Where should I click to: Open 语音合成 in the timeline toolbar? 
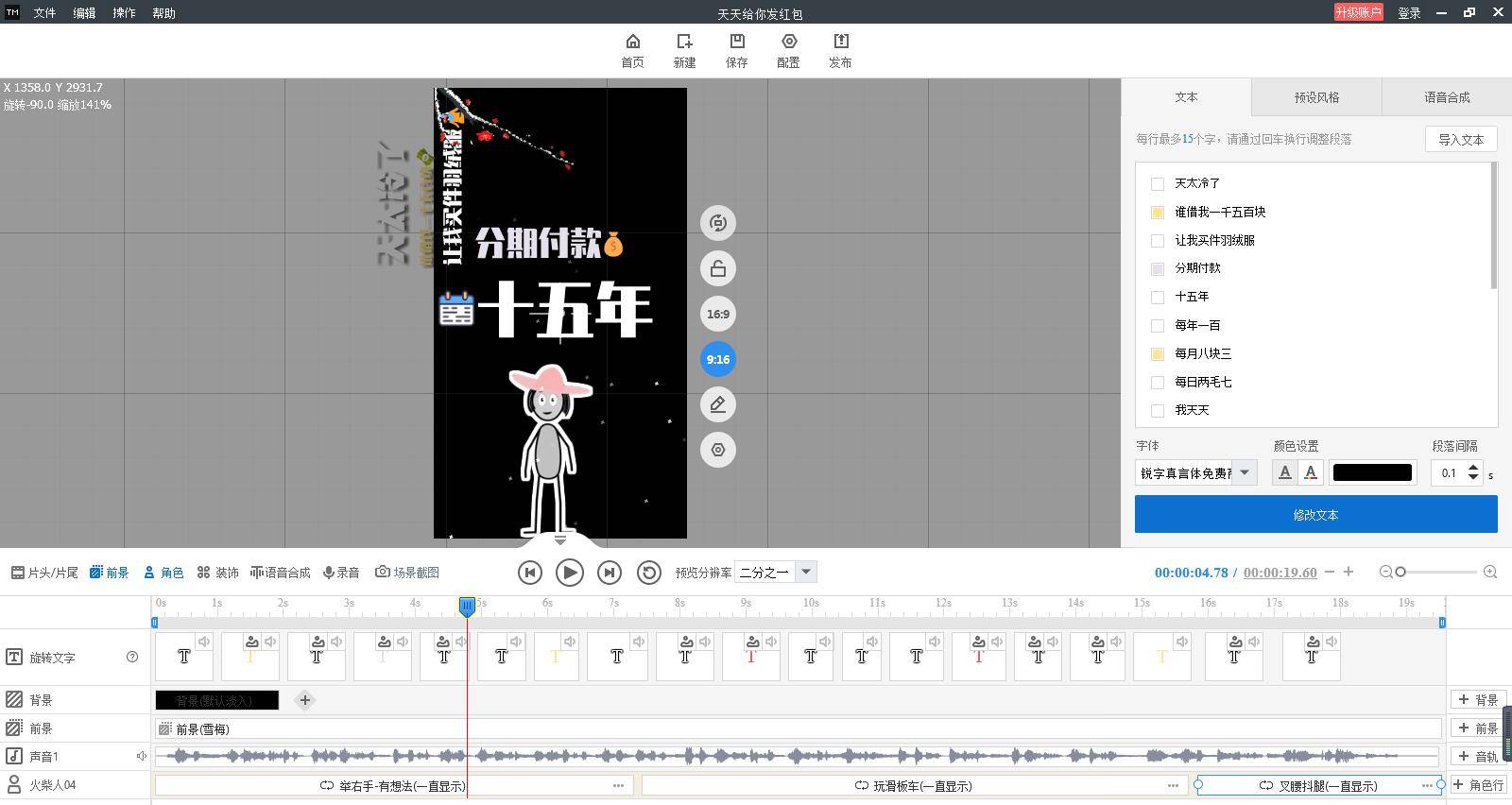(281, 573)
